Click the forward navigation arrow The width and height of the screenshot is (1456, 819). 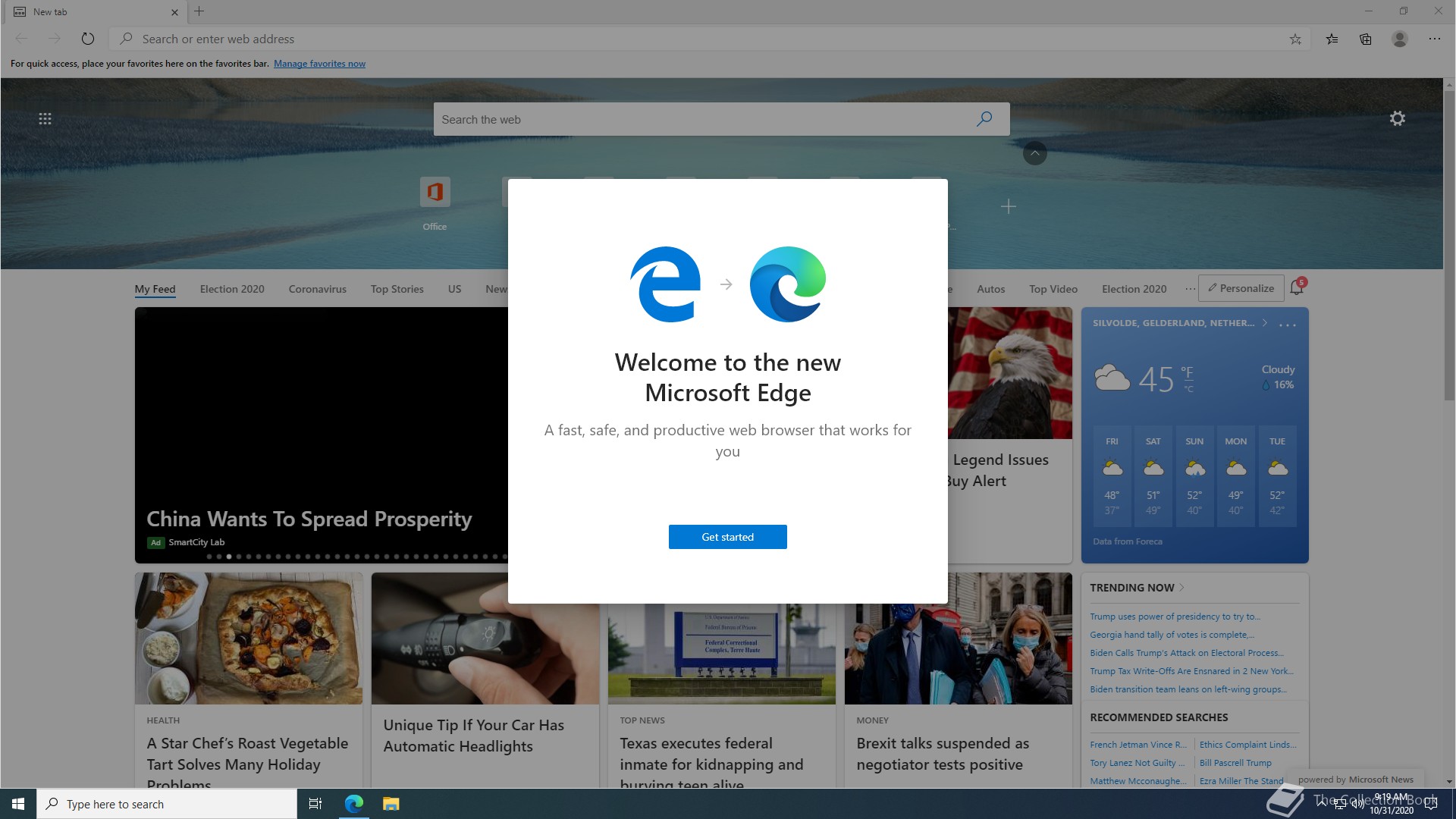click(x=54, y=39)
